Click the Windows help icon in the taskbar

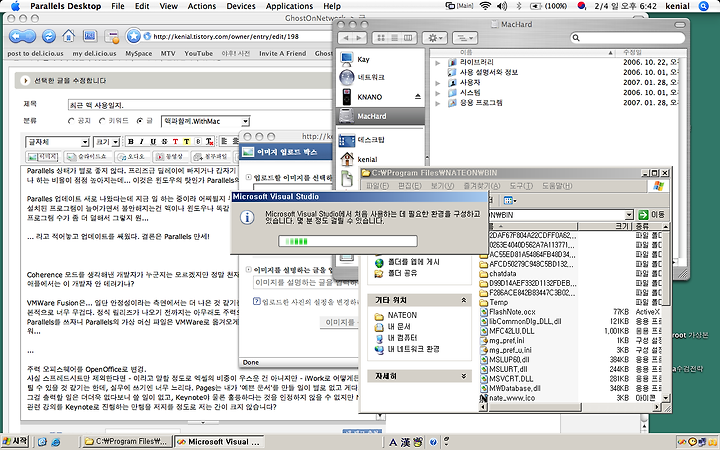433,442
